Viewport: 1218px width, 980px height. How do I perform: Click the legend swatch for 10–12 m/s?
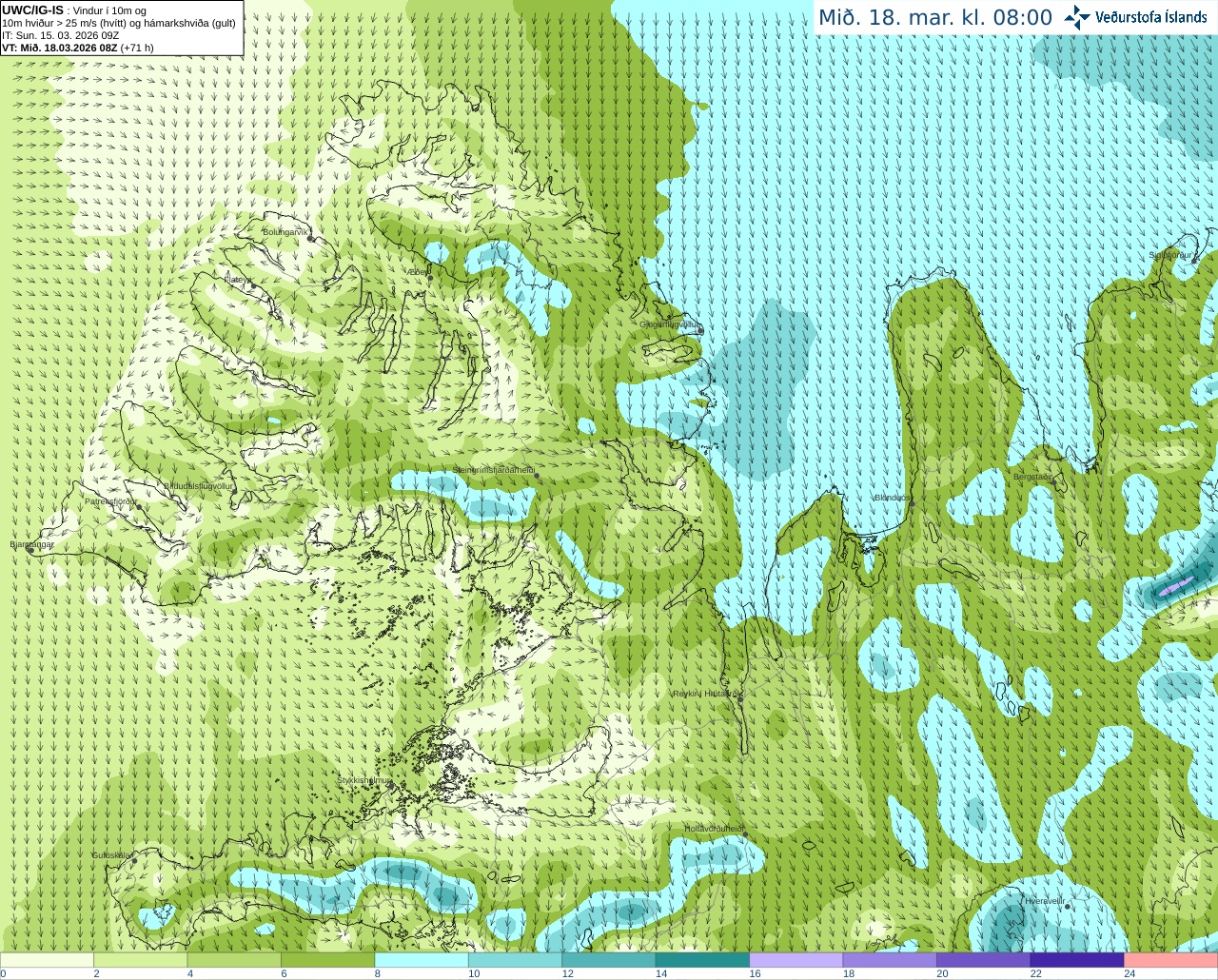coord(515,960)
